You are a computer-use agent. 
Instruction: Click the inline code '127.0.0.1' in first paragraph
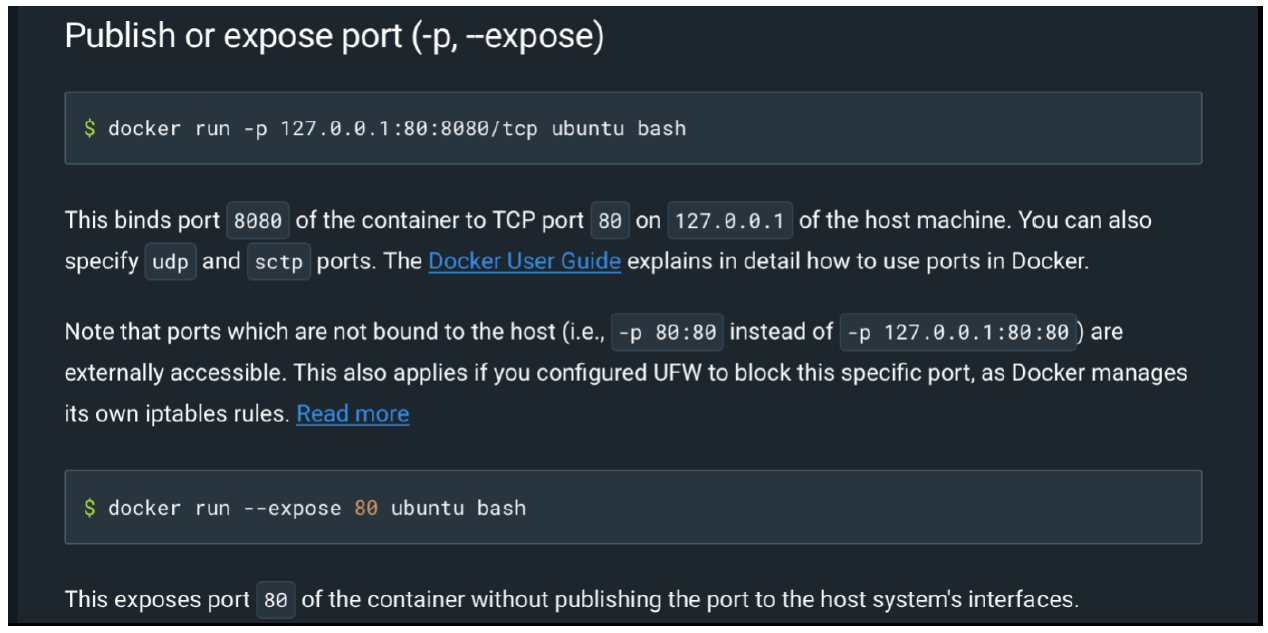coord(729,221)
